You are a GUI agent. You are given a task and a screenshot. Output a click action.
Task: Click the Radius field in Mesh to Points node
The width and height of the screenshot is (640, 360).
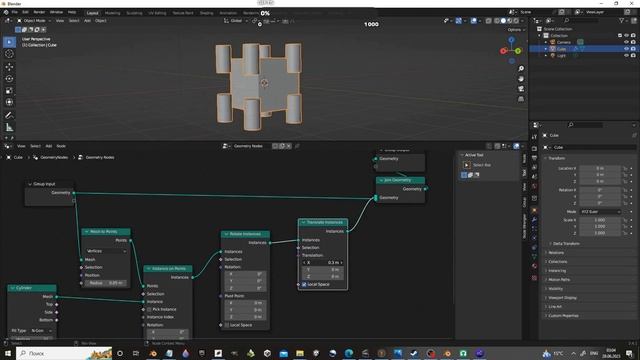pyautogui.click(x=106, y=283)
